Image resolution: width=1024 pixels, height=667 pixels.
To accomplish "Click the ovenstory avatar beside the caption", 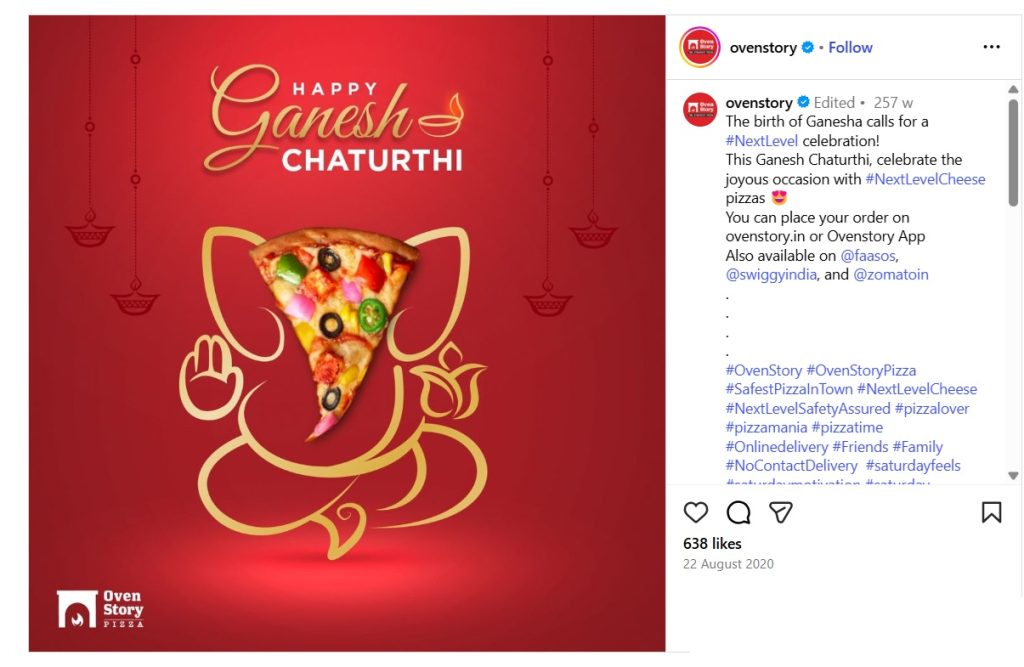I will (x=700, y=110).
